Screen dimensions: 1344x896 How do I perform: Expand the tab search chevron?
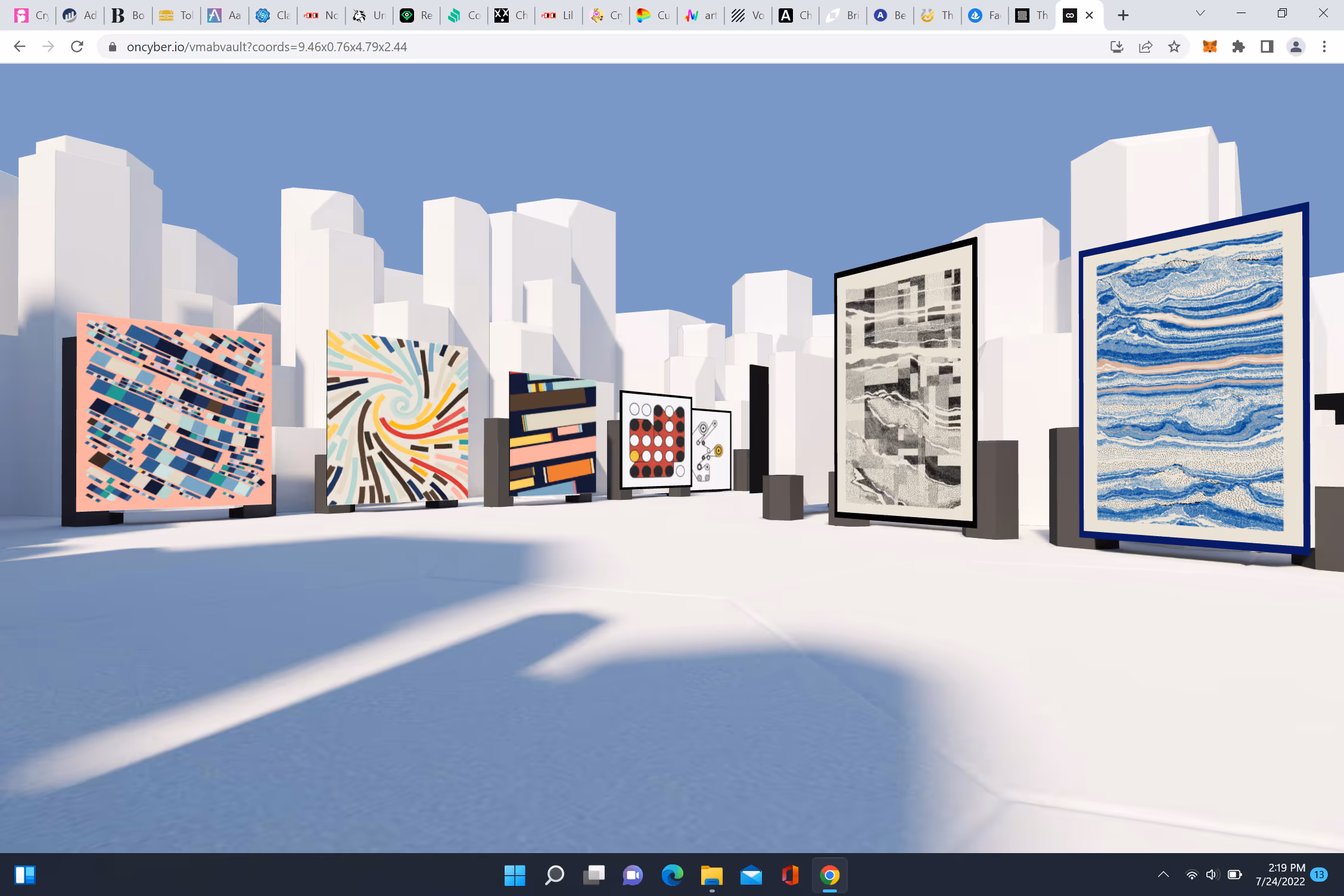coord(1200,14)
